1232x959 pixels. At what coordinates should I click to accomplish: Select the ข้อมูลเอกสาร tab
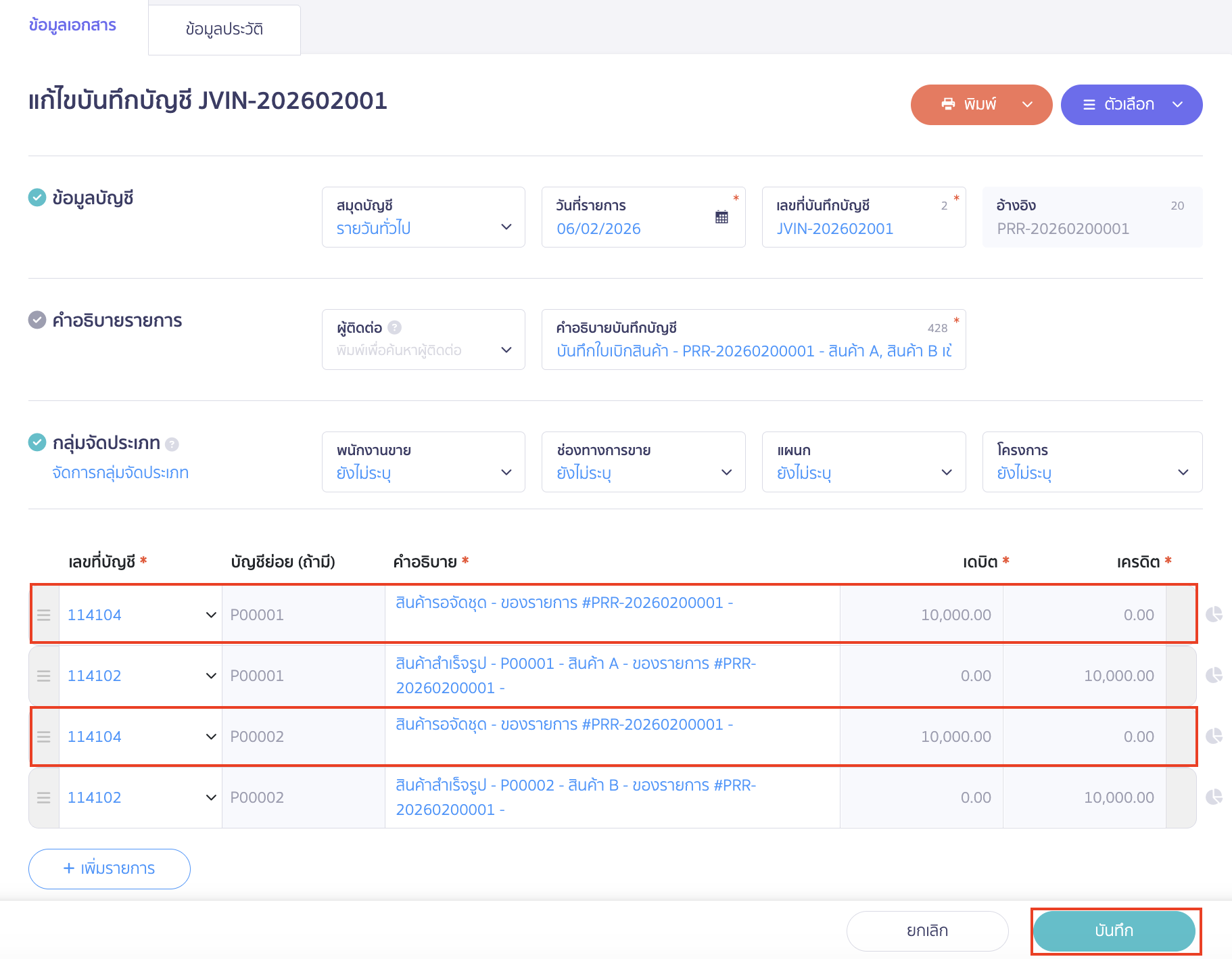click(72, 25)
